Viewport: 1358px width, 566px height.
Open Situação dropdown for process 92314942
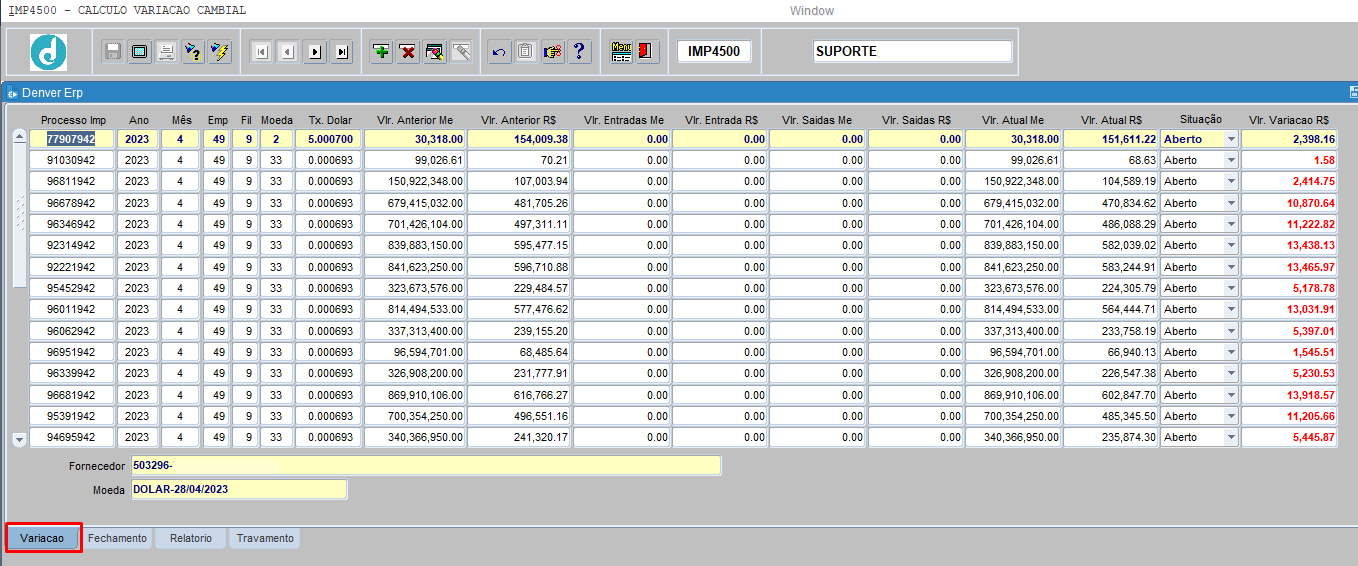tap(1231, 245)
